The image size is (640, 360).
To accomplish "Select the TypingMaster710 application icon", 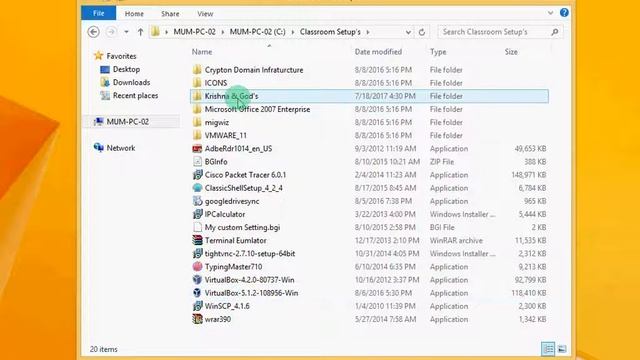I will [x=197, y=267].
